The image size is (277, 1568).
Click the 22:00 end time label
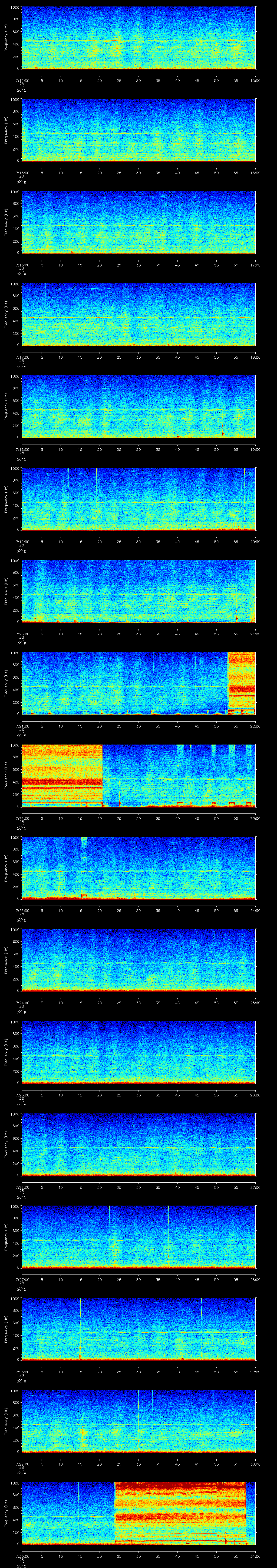[x=256, y=726]
